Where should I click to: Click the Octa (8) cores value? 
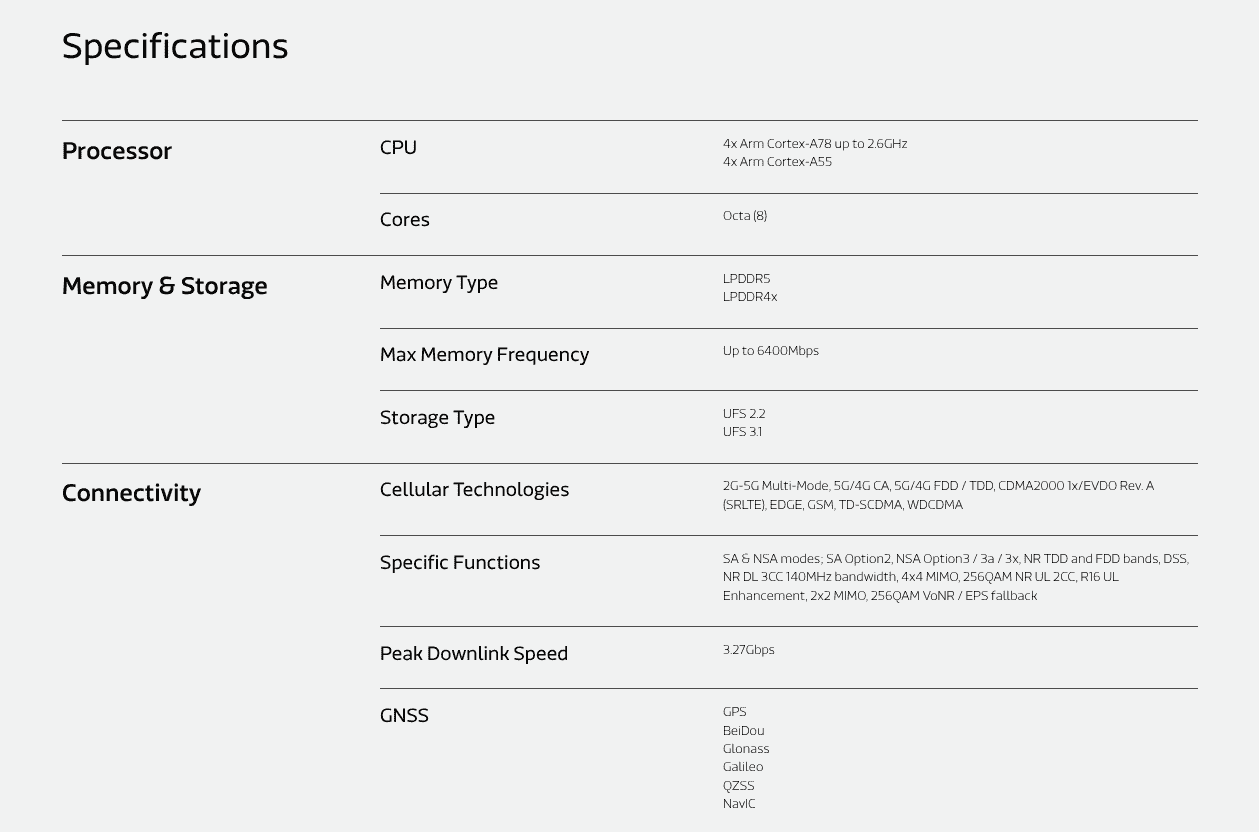coord(744,216)
